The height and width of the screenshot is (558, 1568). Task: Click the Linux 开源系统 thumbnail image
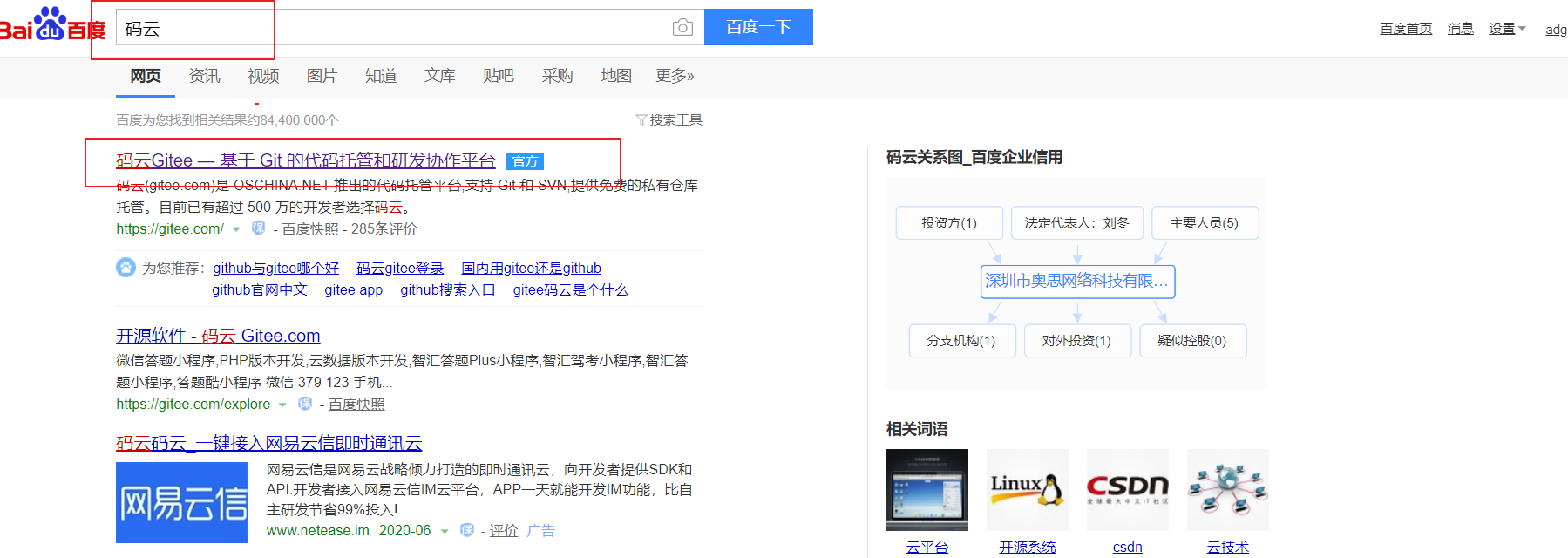click(x=1027, y=490)
